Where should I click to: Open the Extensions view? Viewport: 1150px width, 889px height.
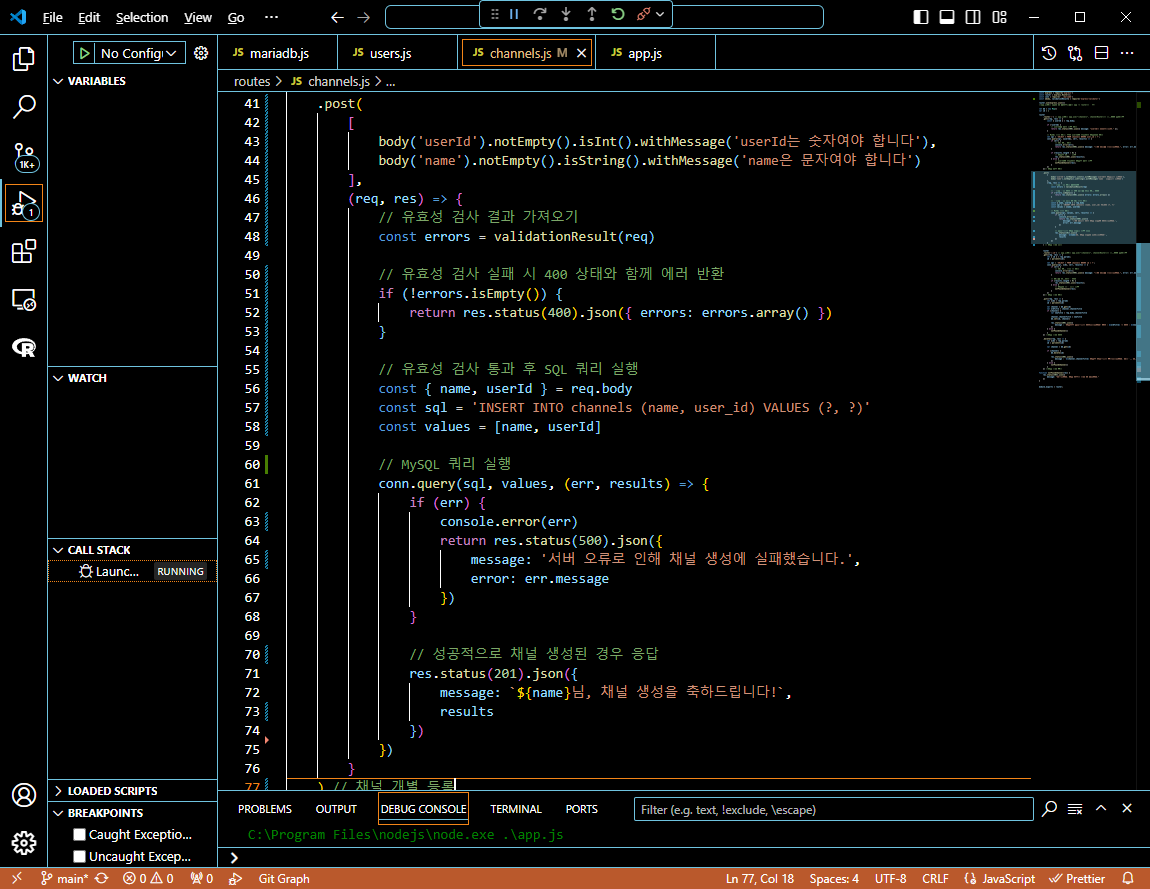coord(23,252)
